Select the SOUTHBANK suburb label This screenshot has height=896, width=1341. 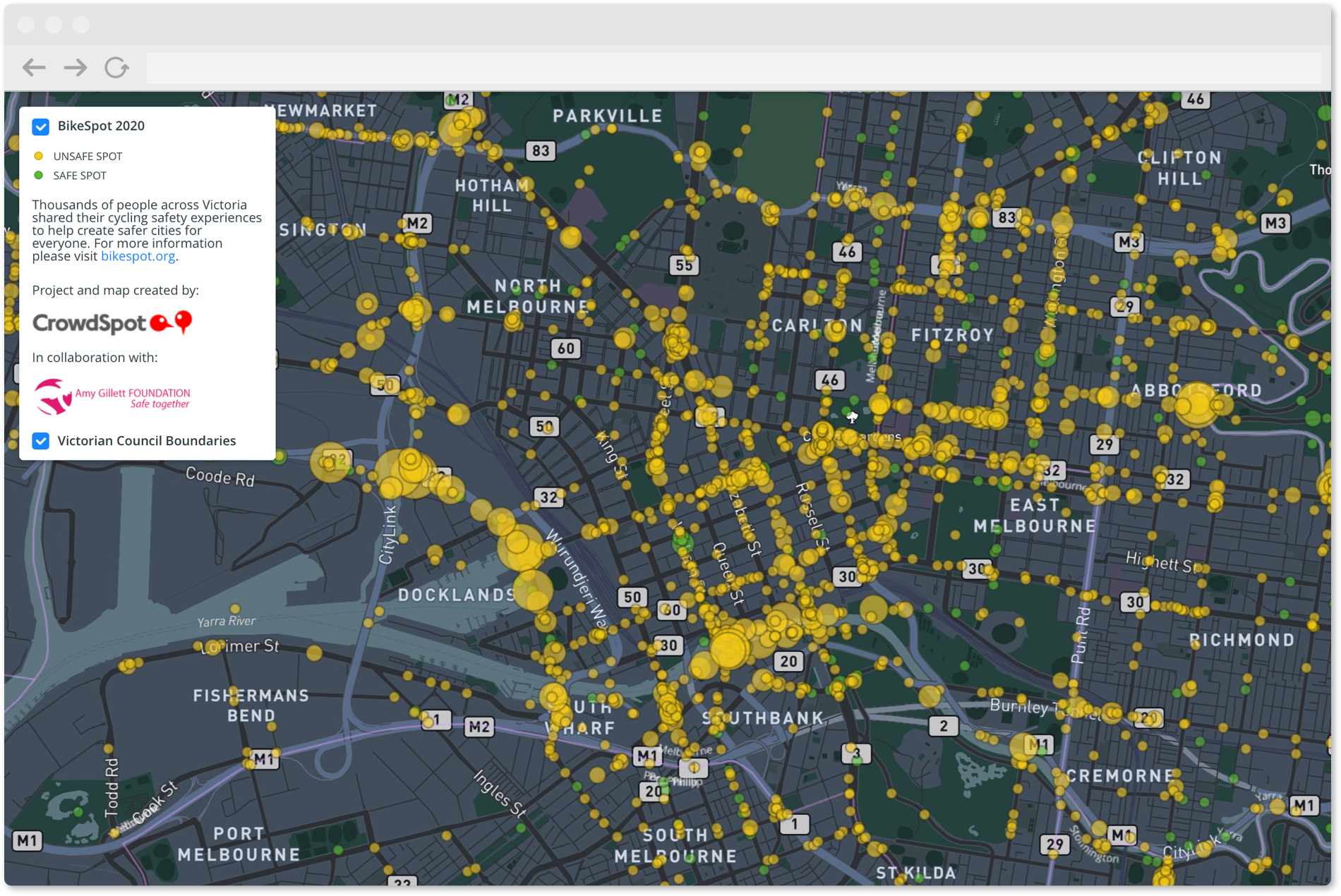tap(763, 718)
